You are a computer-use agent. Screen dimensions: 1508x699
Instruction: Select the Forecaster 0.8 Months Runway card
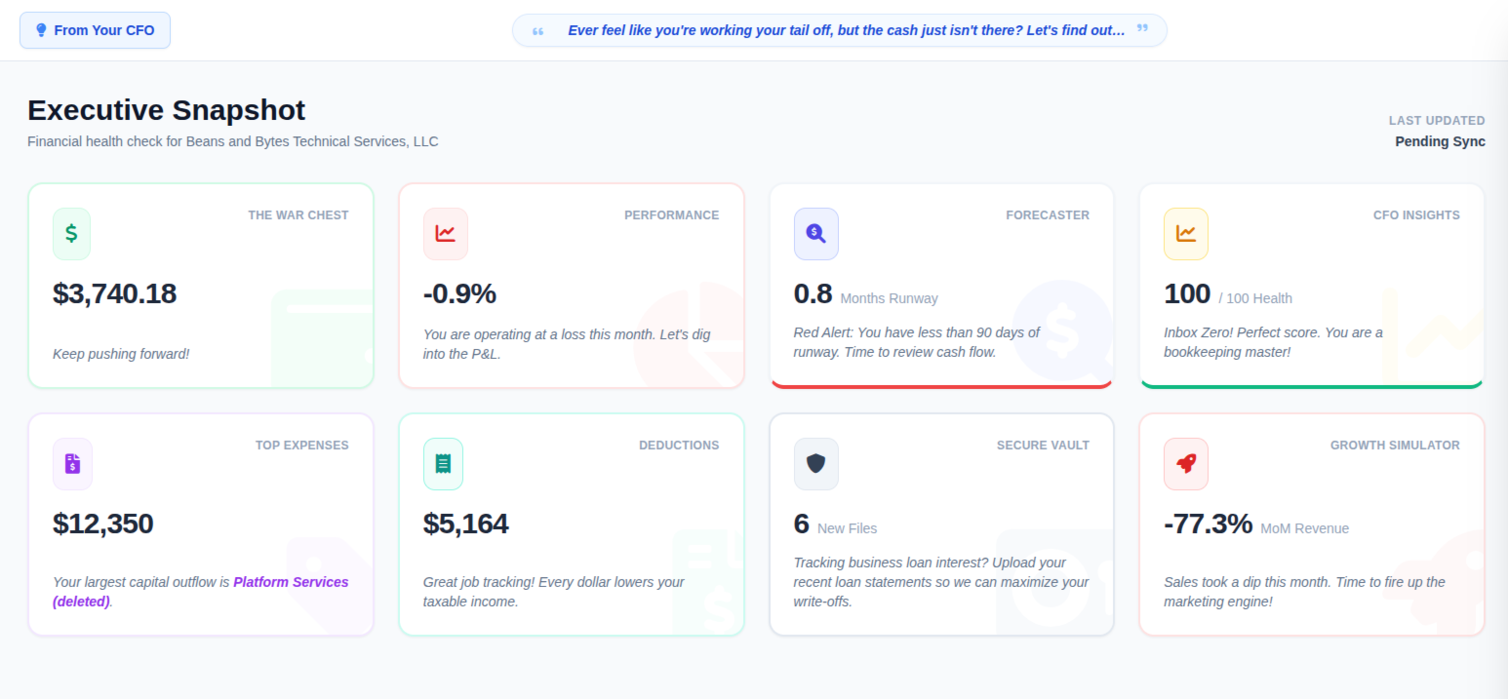941,285
